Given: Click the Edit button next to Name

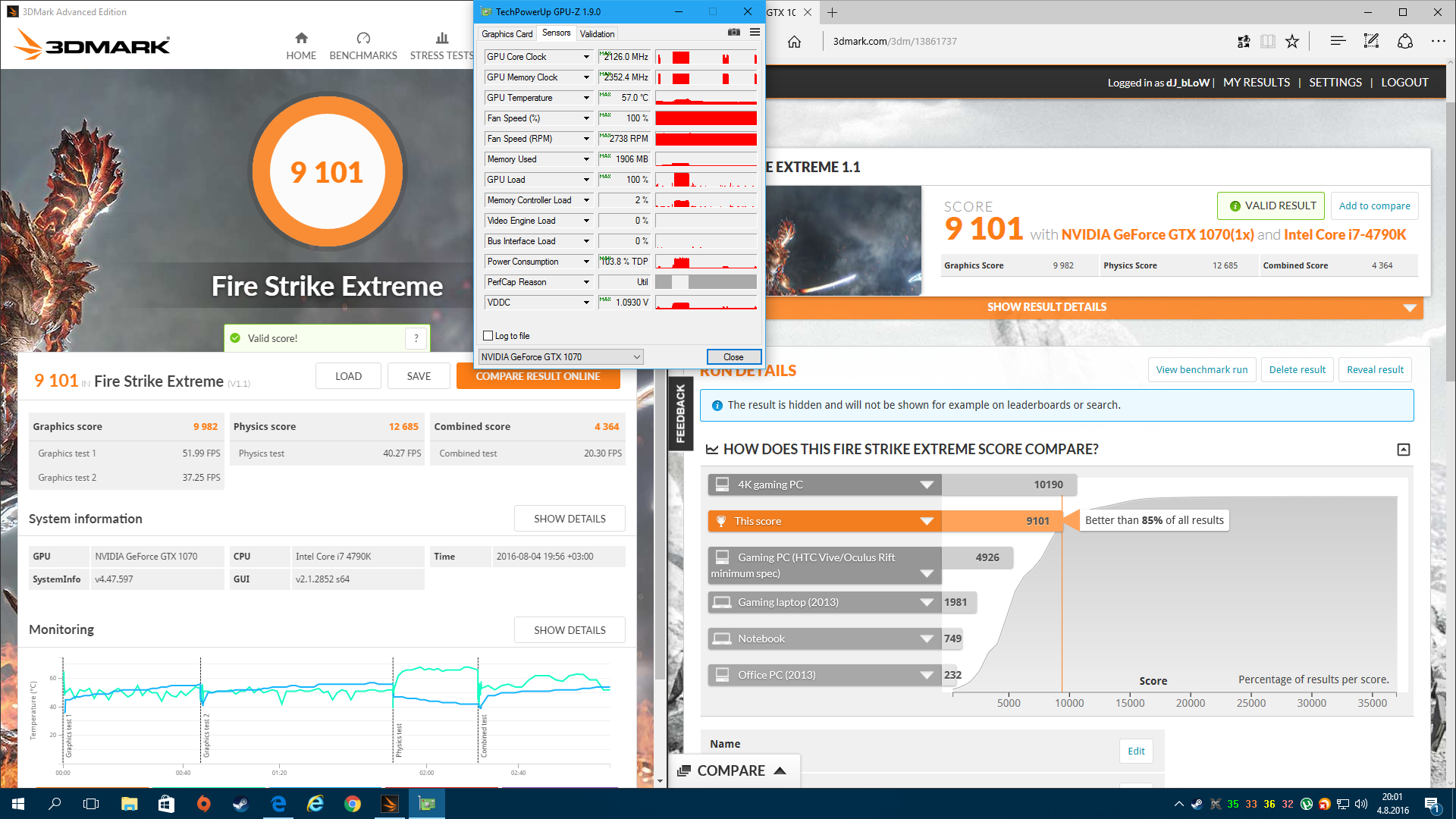Looking at the screenshot, I should 1136,752.
